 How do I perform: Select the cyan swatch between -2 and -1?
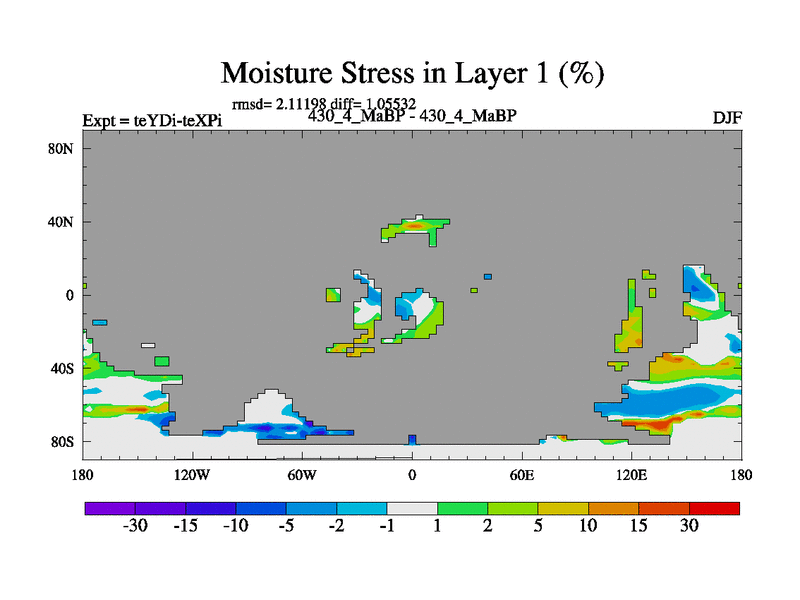pos(362,508)
